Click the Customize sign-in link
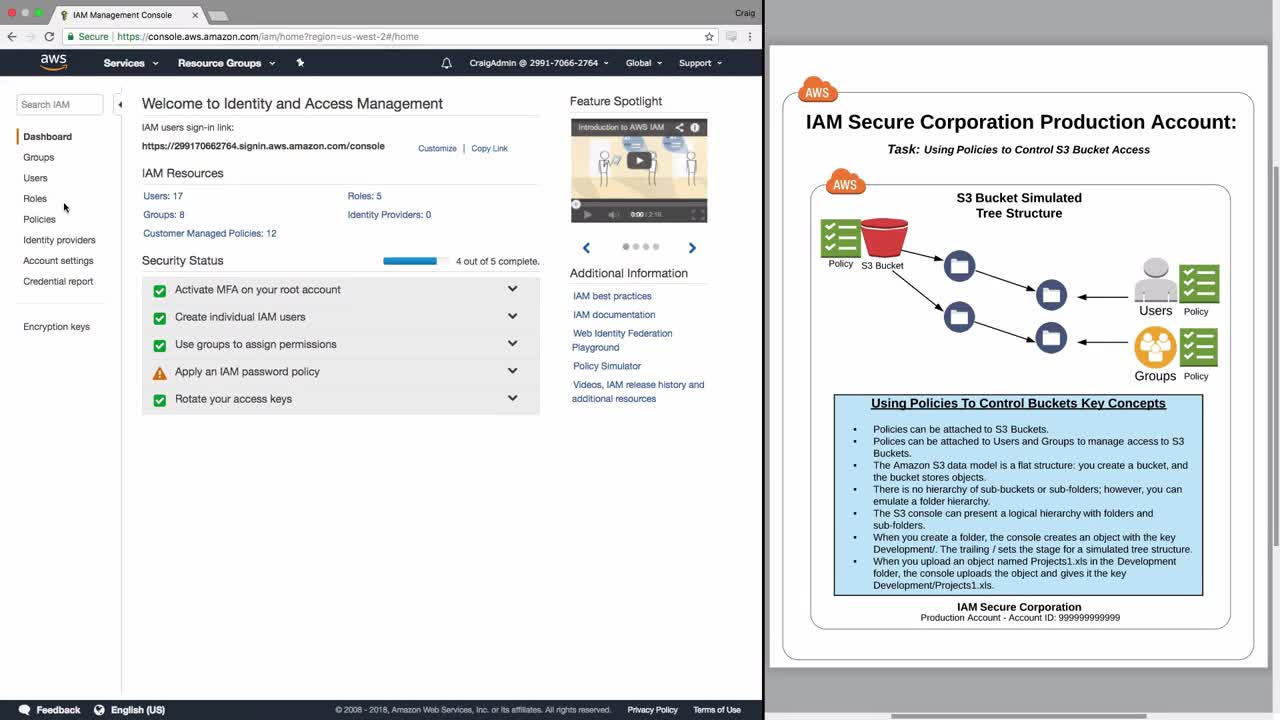Viewport: 1280px width, 720px height. point(437,149)
